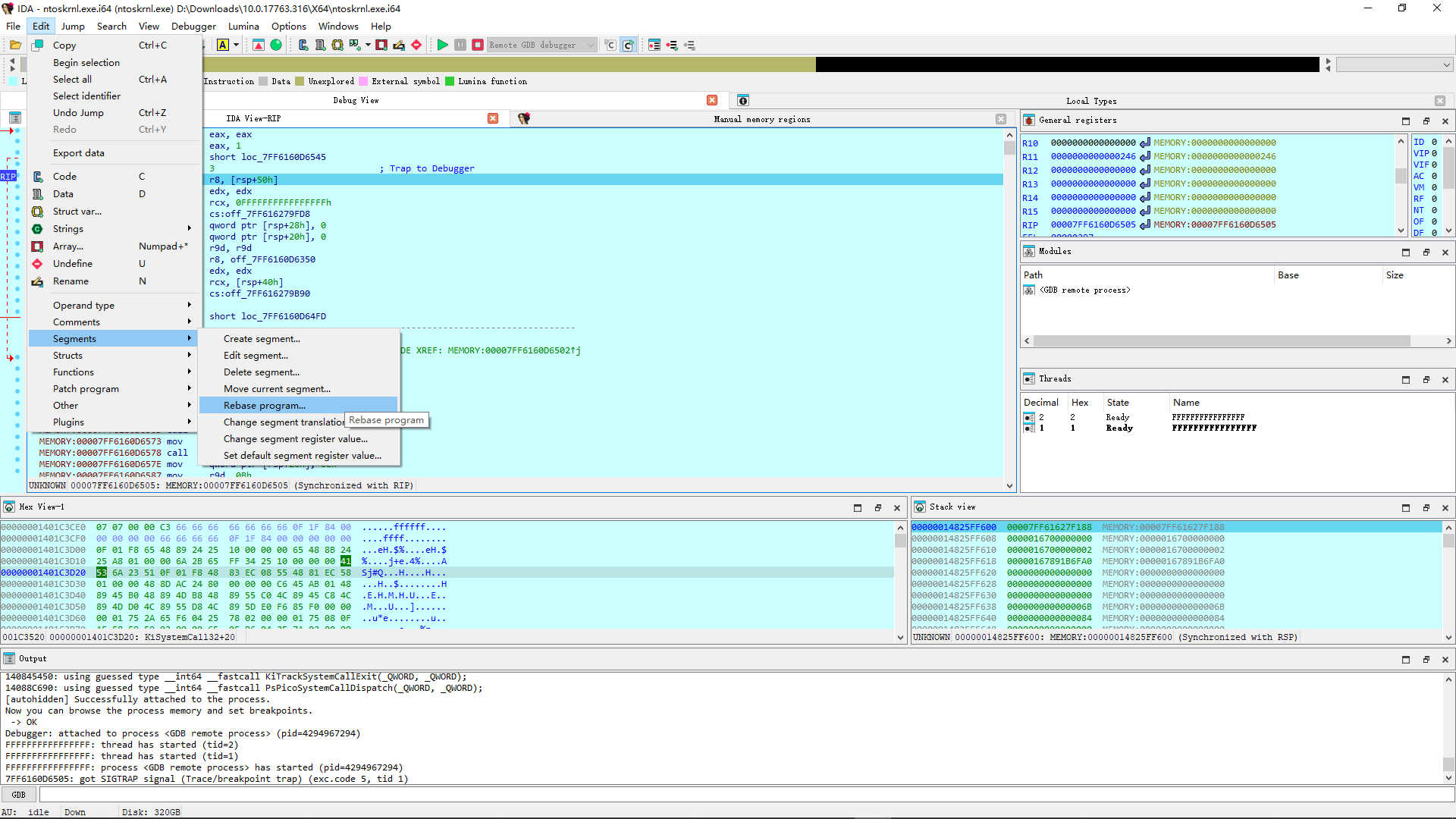This screenshot has height=819, width=1456.
Task: Toggle the AC flag value in registers
Action: coord(1434,176)
